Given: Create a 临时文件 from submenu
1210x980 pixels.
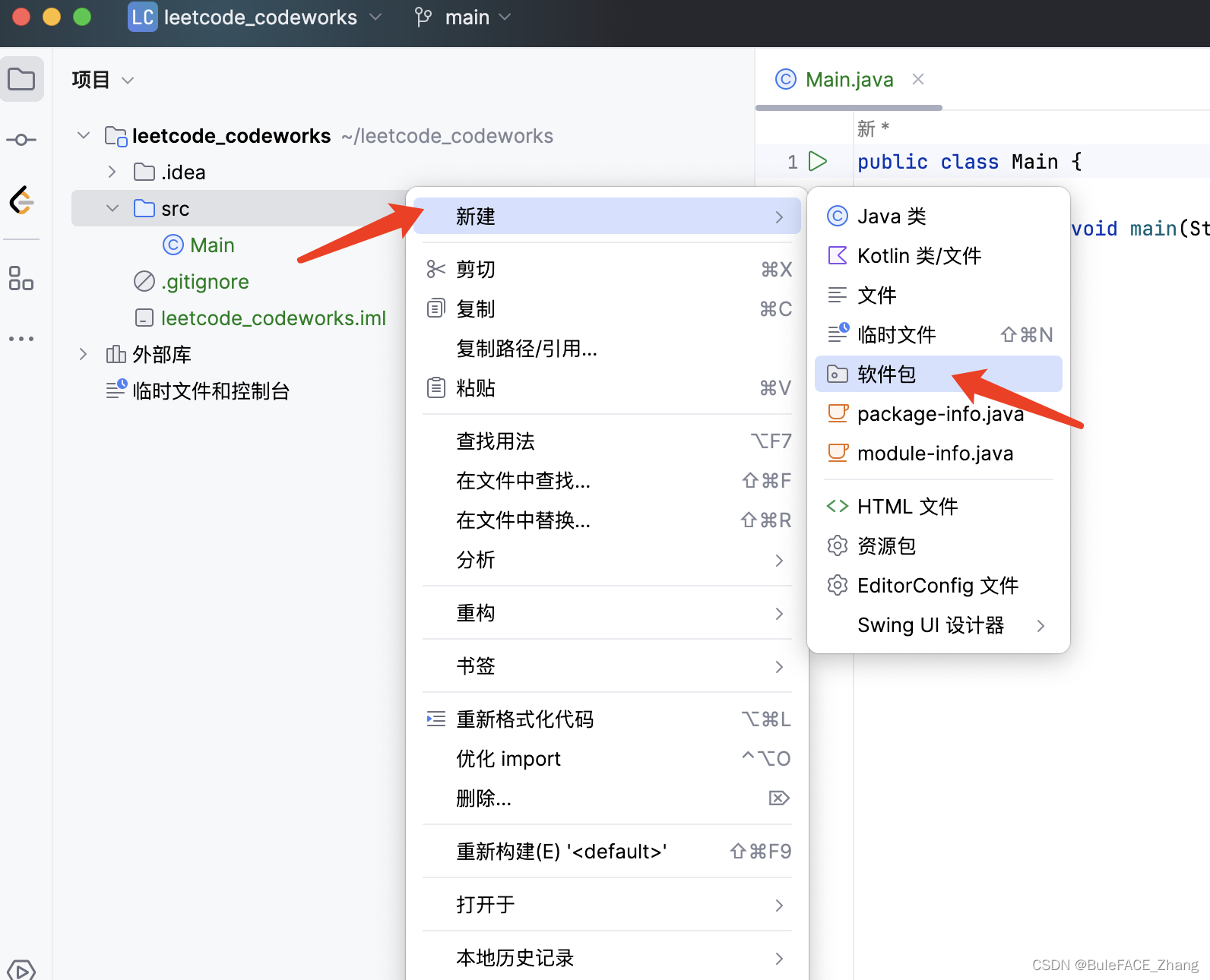Looking at the screenshot, I should click(x=938, y=334).
